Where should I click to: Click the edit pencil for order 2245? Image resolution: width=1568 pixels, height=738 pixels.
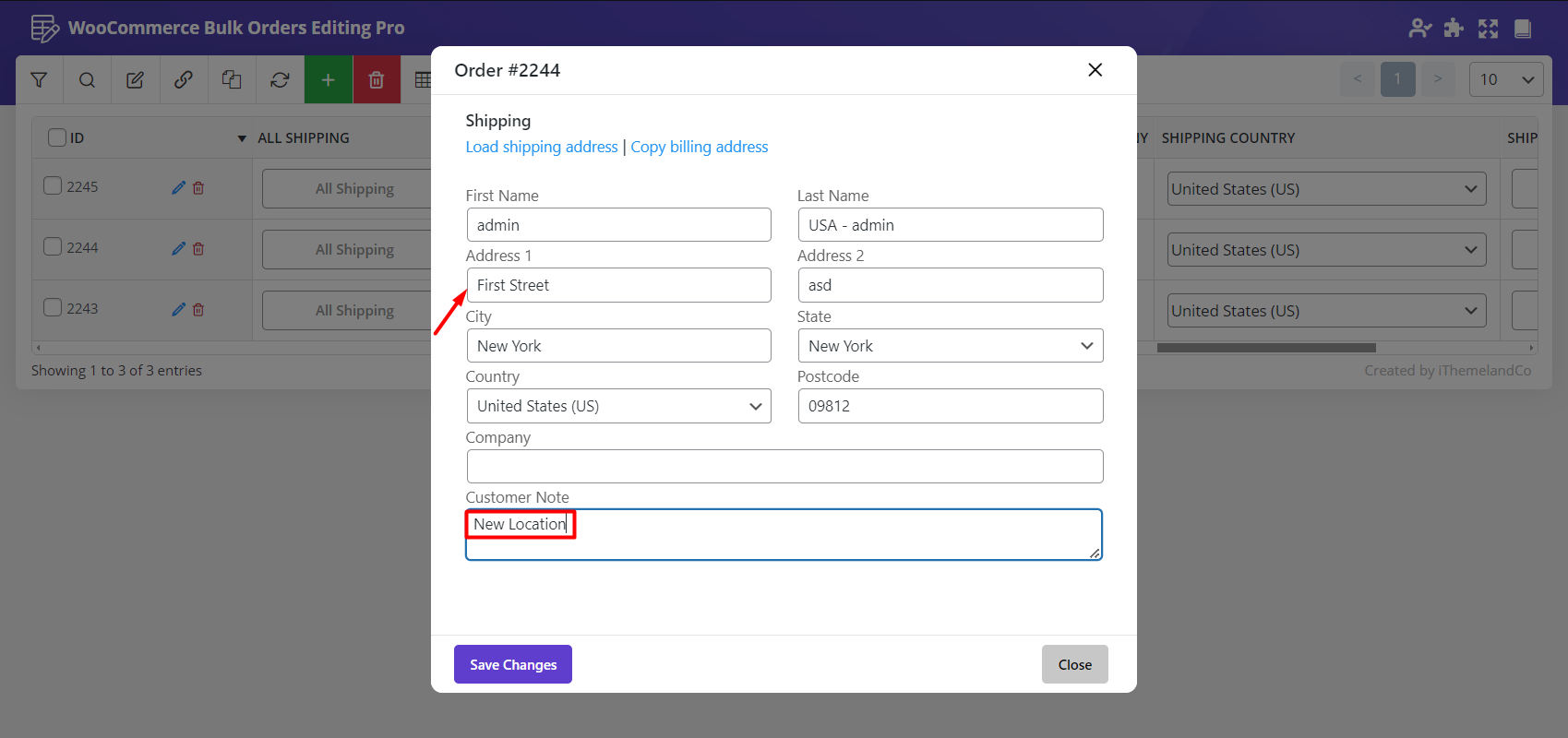(178, 187)
